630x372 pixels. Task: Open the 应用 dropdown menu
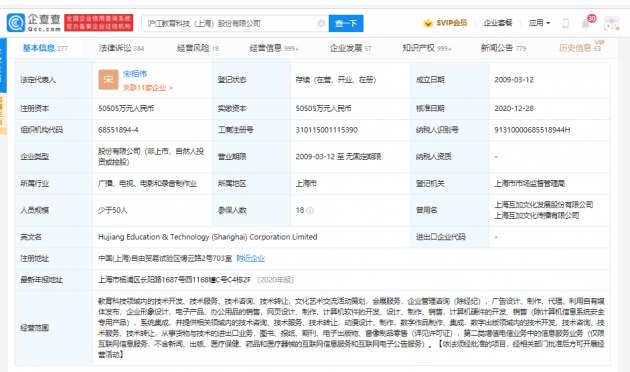(x=539, y=23)
